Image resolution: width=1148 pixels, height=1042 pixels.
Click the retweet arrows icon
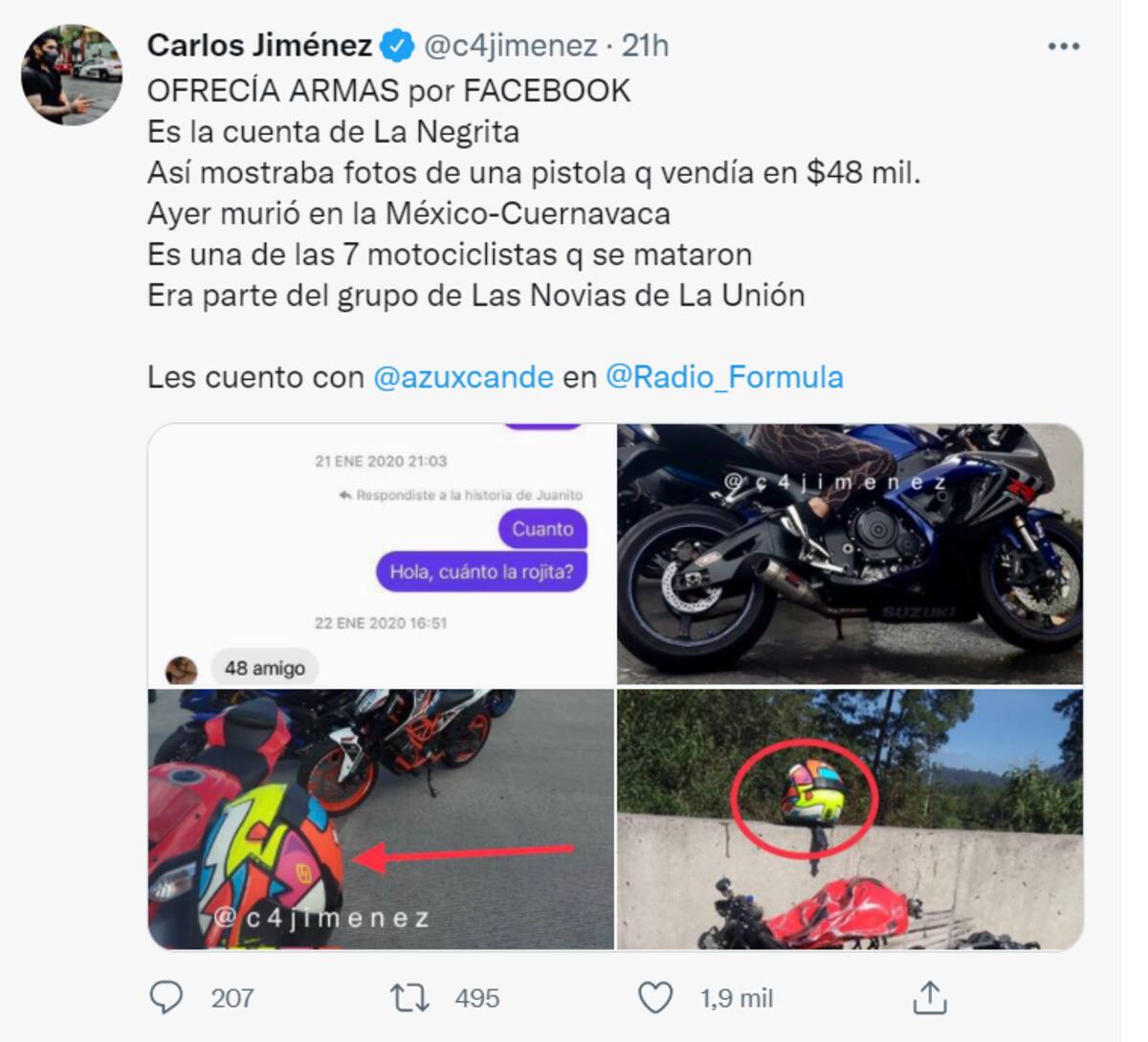(x=409, y=998)
